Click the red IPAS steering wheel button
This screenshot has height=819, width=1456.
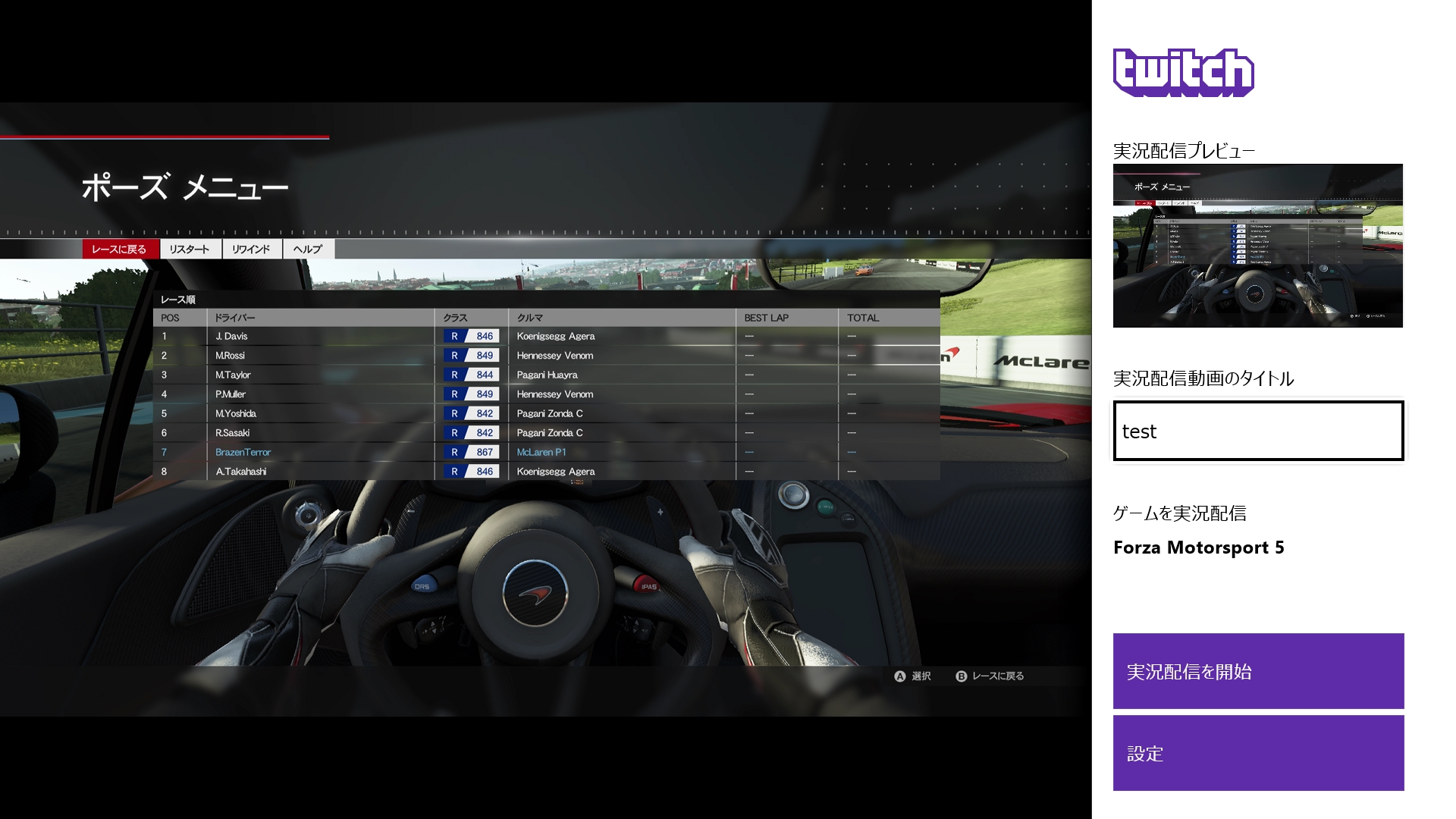coord(648,586)
